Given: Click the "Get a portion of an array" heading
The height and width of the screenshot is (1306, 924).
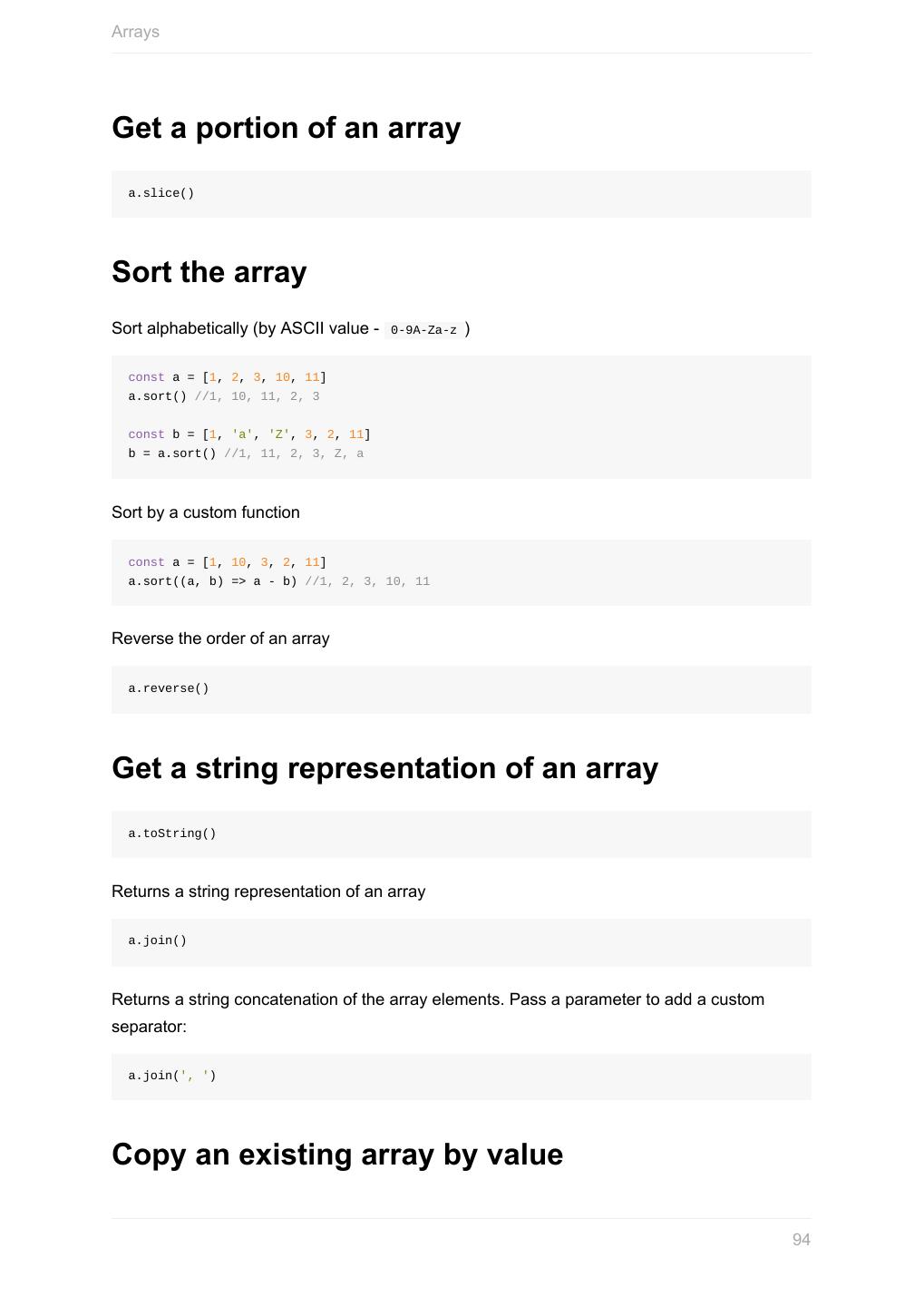Looking at the screenshot, I should (x=286, y=128).
